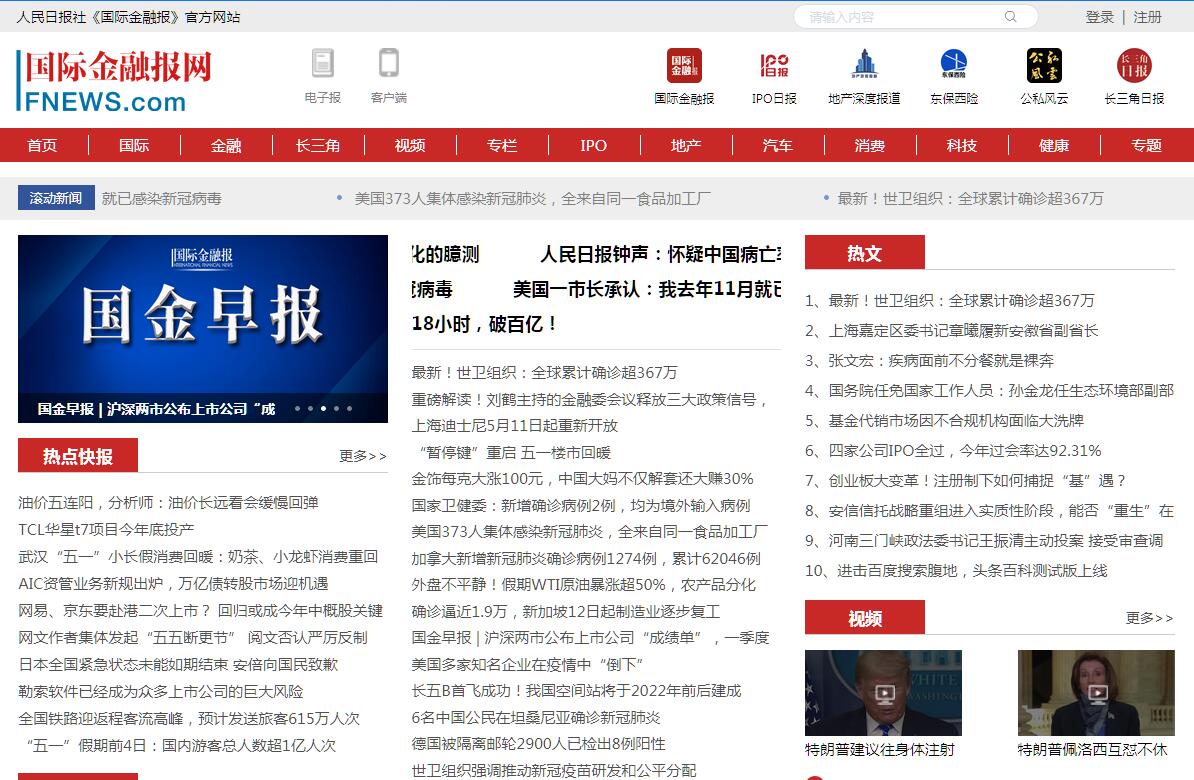The width and height of the screenshot is (1194, 780).
Task: Open the FNEWS.com site logo
Action: click(115, 82)
